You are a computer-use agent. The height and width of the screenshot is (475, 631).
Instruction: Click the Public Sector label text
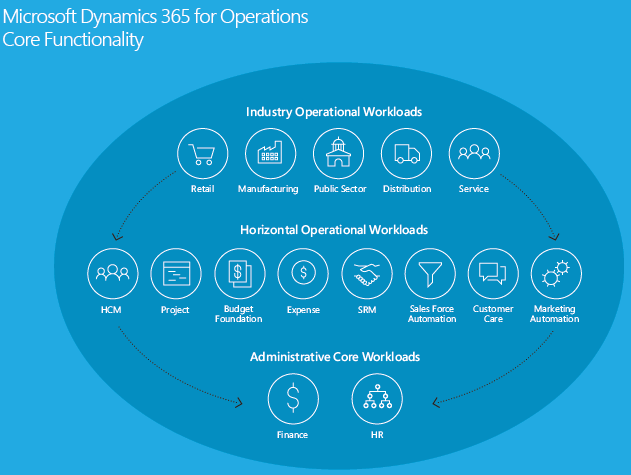pos(340,189)
